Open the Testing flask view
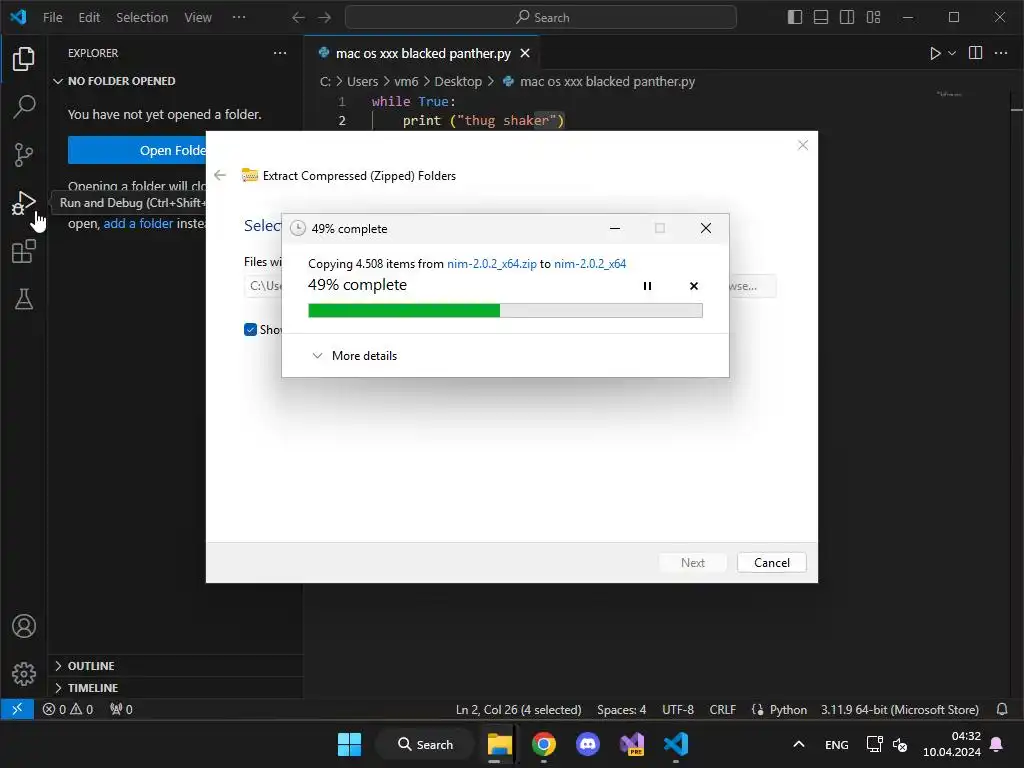Screen dimensions: 1024x768 [24, 299]
